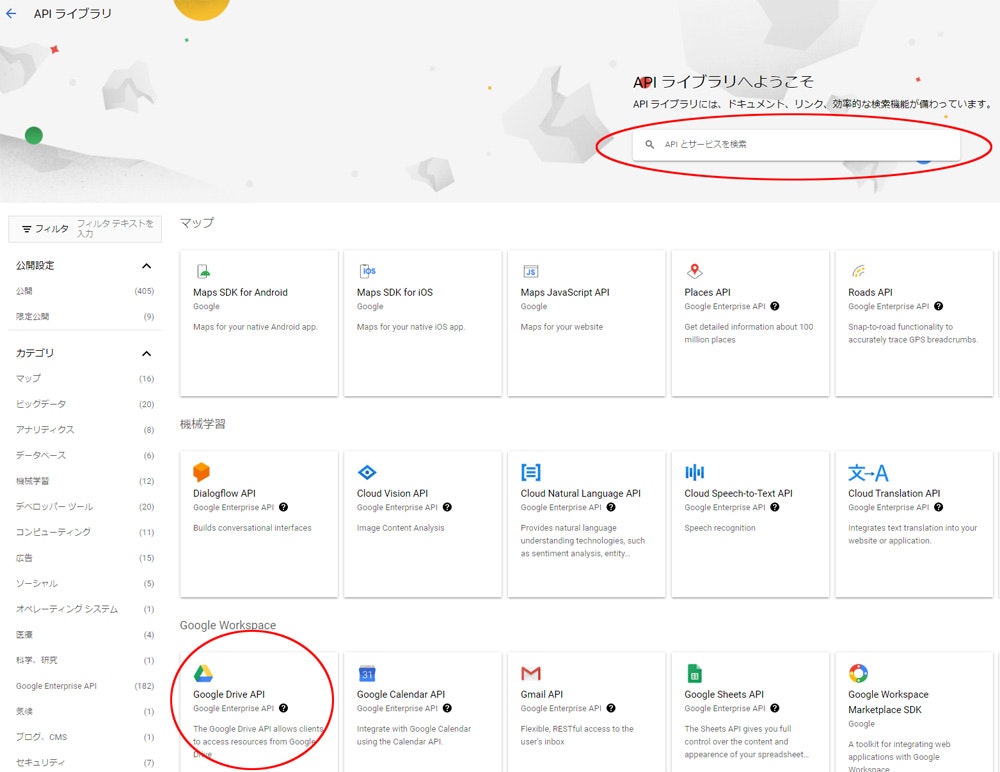1000x772 pixels.
Task: Click the Dialogflow API orange cube icon
Action: [202, 472]
